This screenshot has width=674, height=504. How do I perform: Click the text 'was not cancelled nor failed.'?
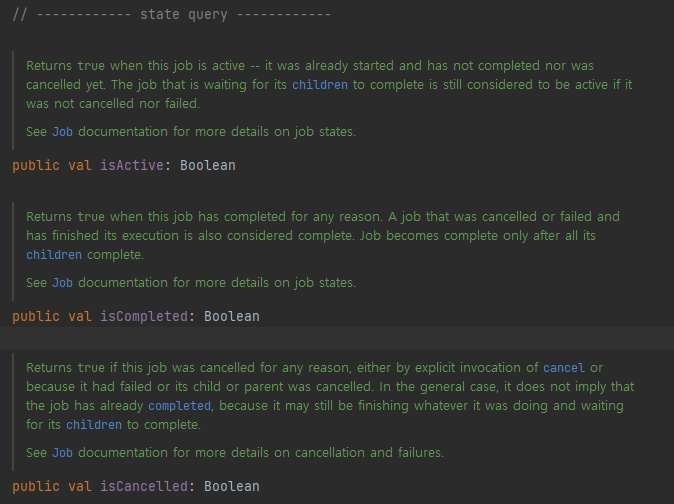pos(113,104)
